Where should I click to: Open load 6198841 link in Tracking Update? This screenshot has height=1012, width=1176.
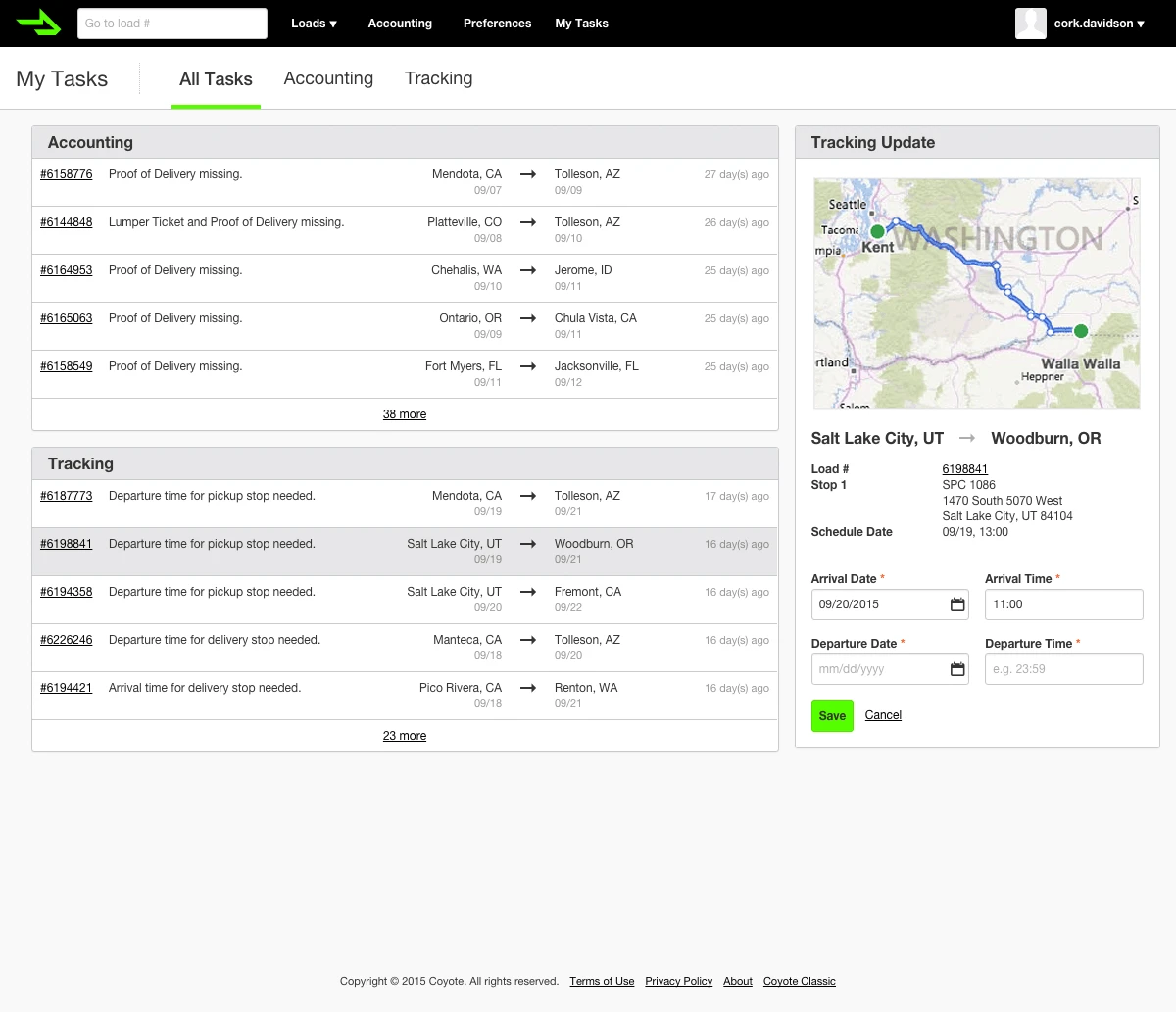pyautogui.click(x=965, y=469)
